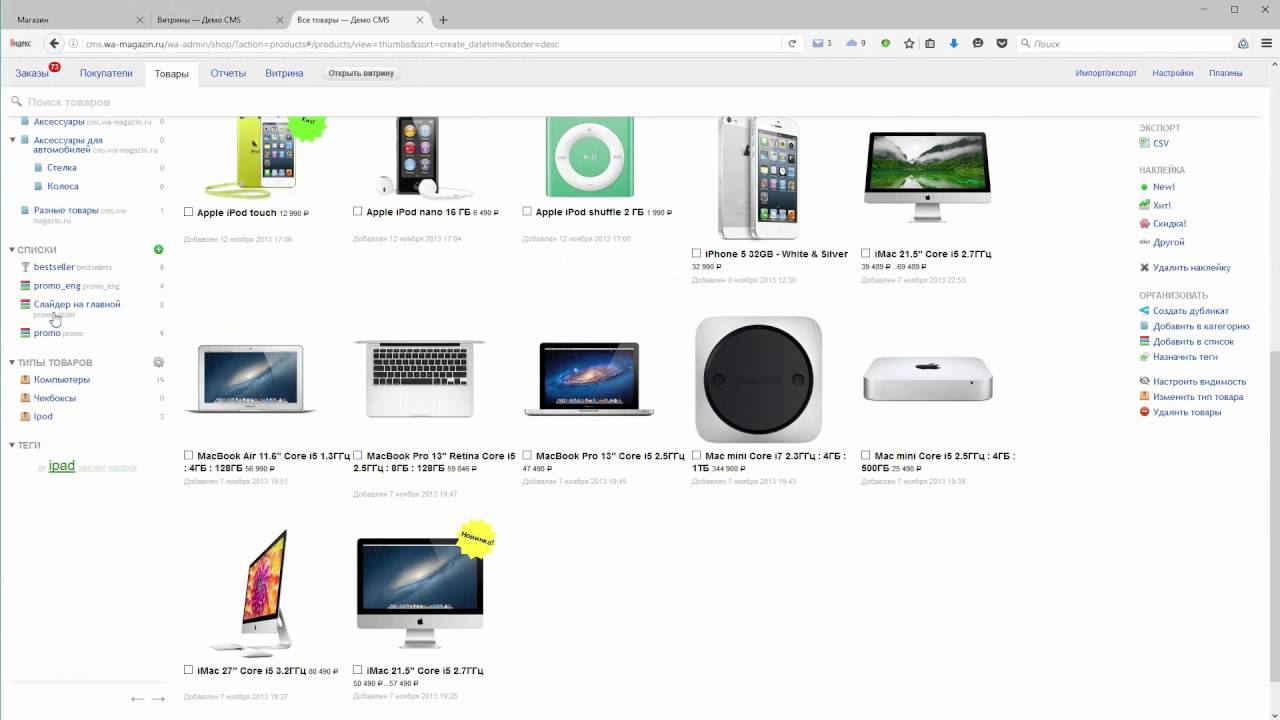Open the Mac mini Core i7 thumbnail
This screenshot has width=1280, height=720.
click(x=758, y=380)
